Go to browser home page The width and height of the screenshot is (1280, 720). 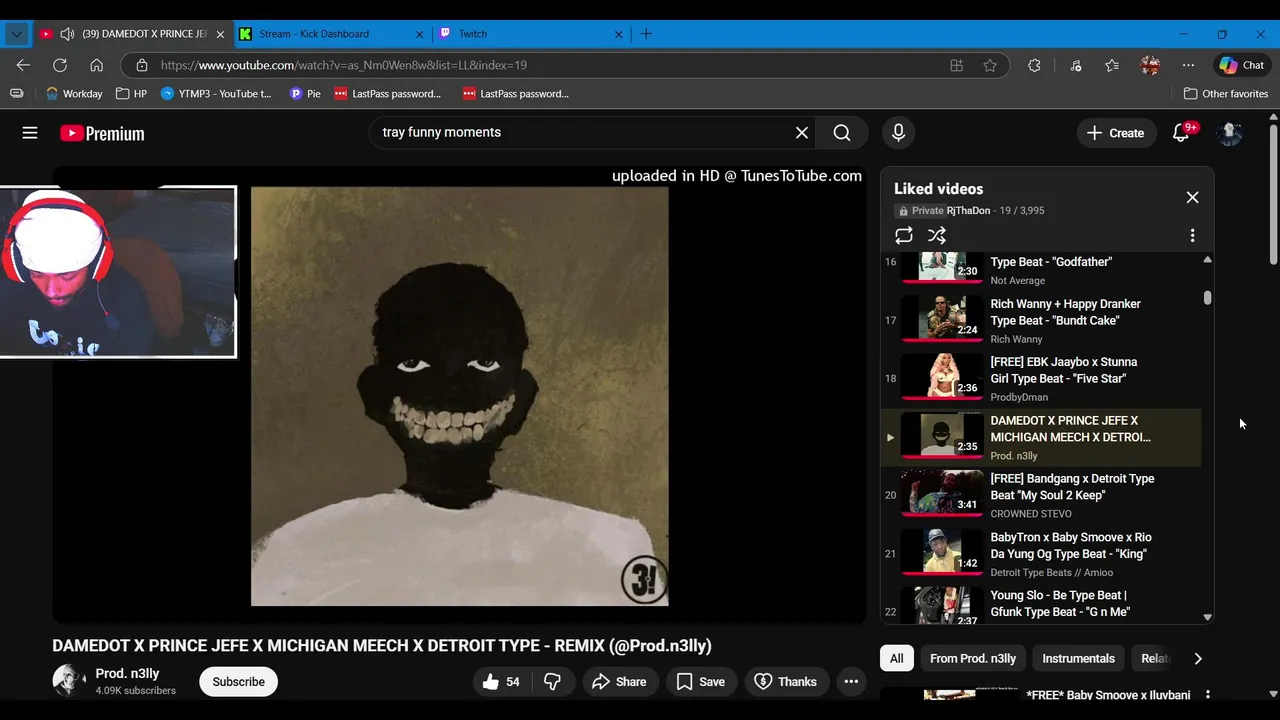coord(97,65)
